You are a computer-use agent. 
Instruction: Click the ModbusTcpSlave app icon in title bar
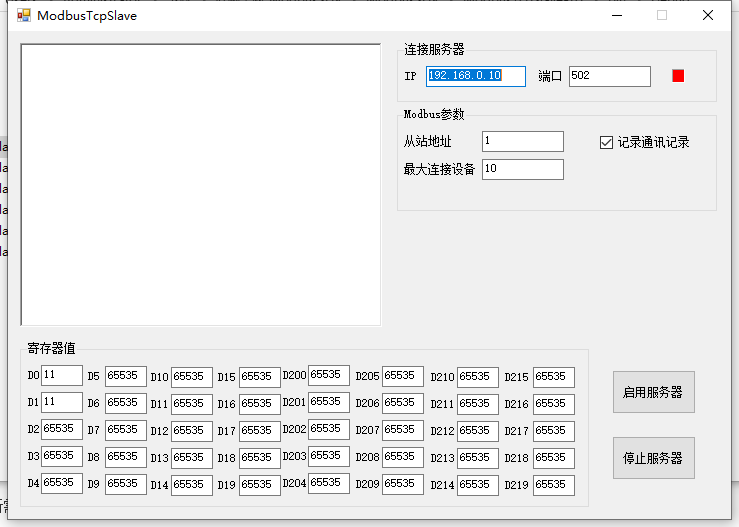tap(24, 16)
